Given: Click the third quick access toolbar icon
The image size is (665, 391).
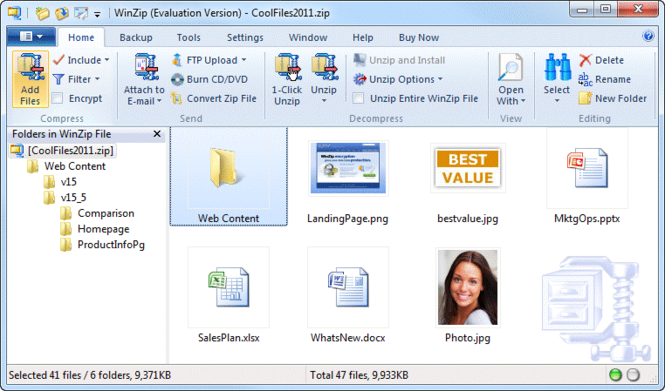Looking at the screenshot, I should coord(81,13).
